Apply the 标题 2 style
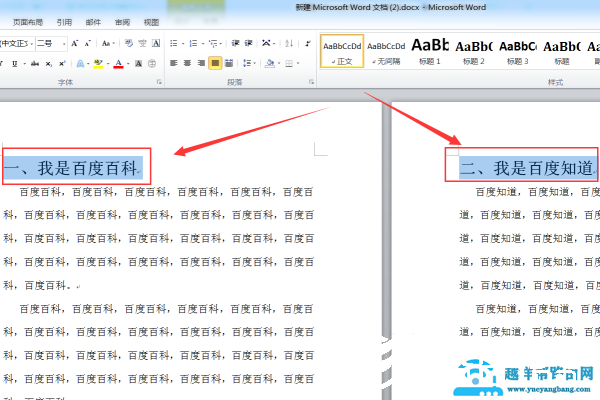600x400 pixels. click(474, 51)
